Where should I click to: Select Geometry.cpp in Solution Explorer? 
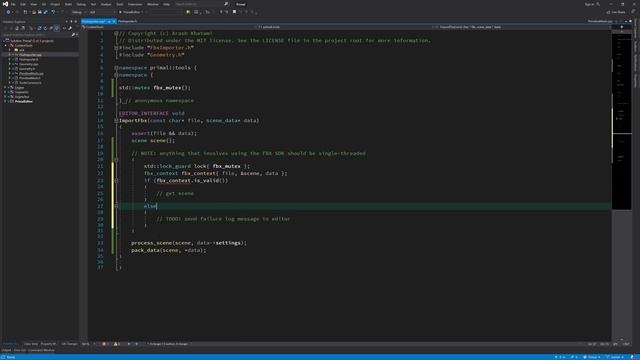[x=29, y=64]
